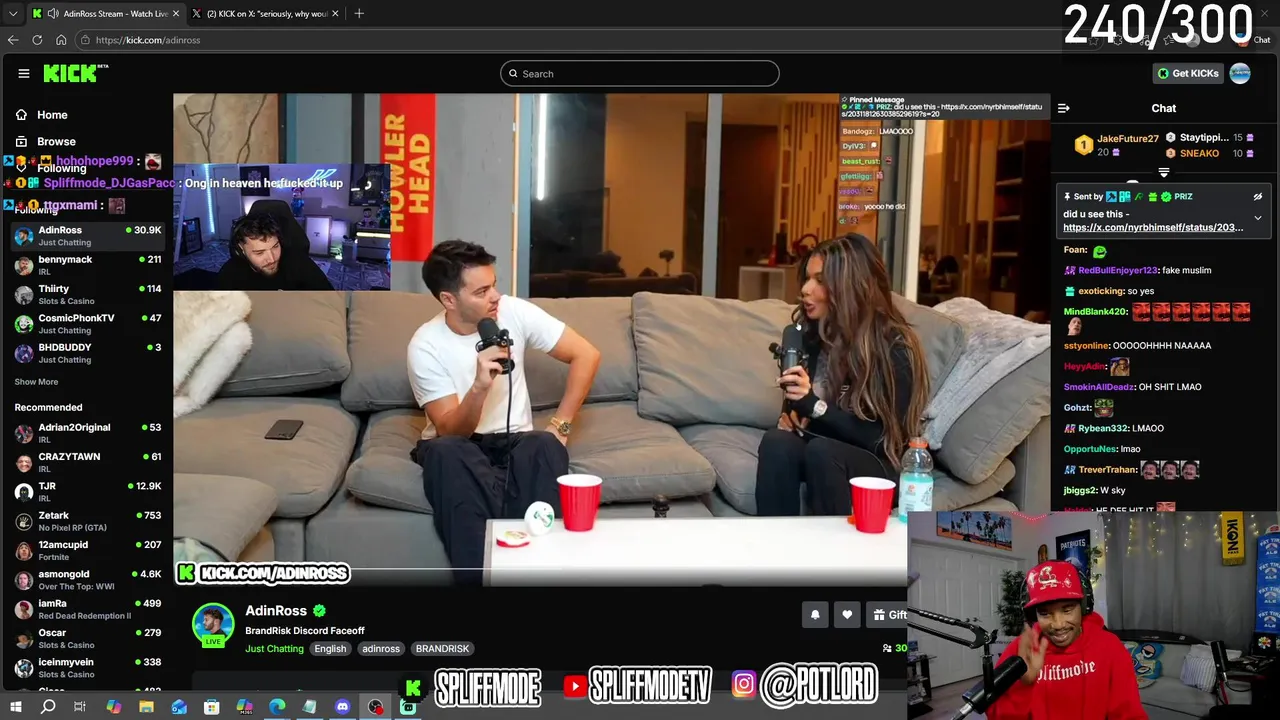Open the x.com link in pinned message
The height and width of the screenshot is (720, 1280).
coord(1153,228)
